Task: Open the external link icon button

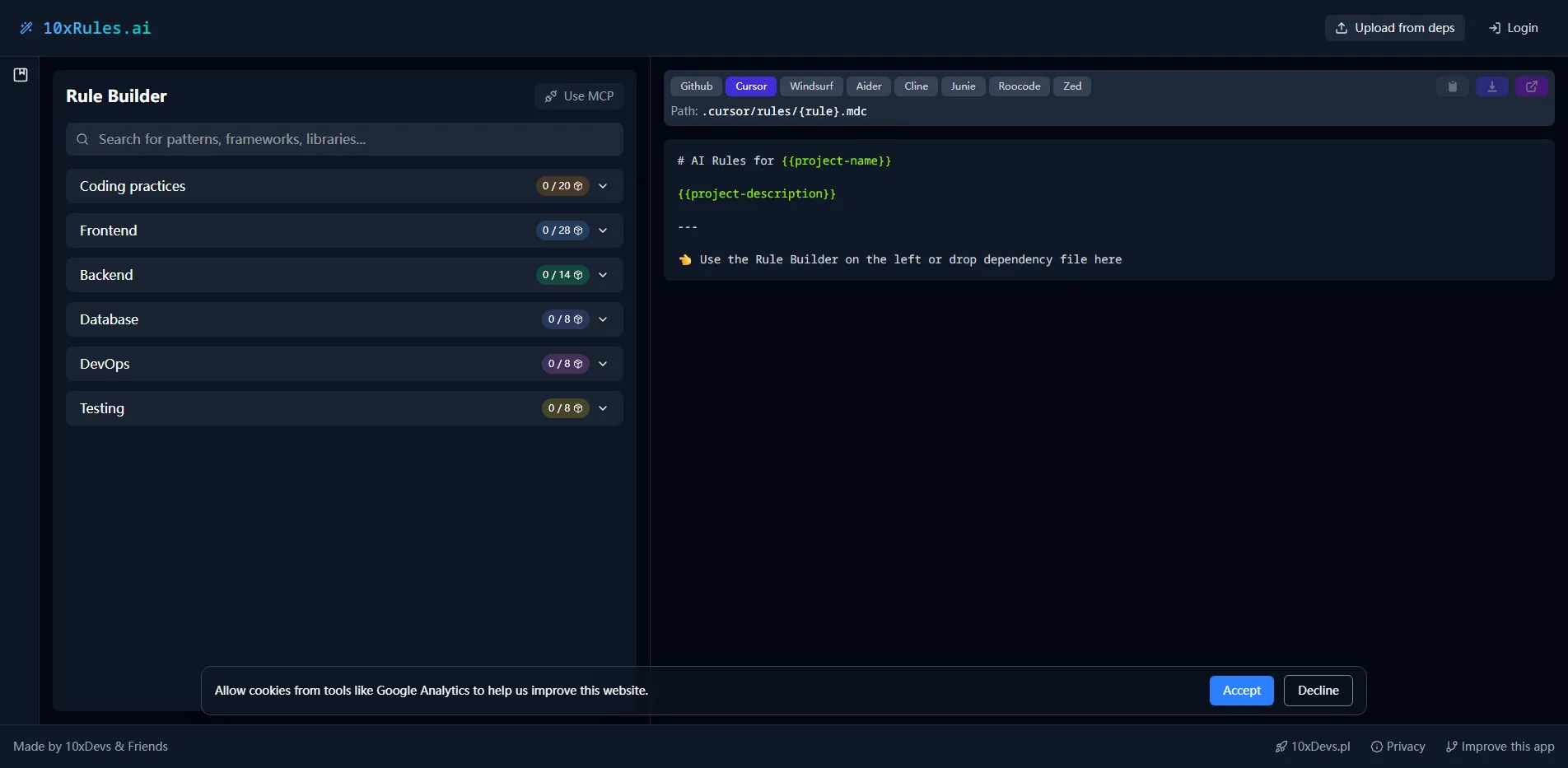Action: point(1532,86)
